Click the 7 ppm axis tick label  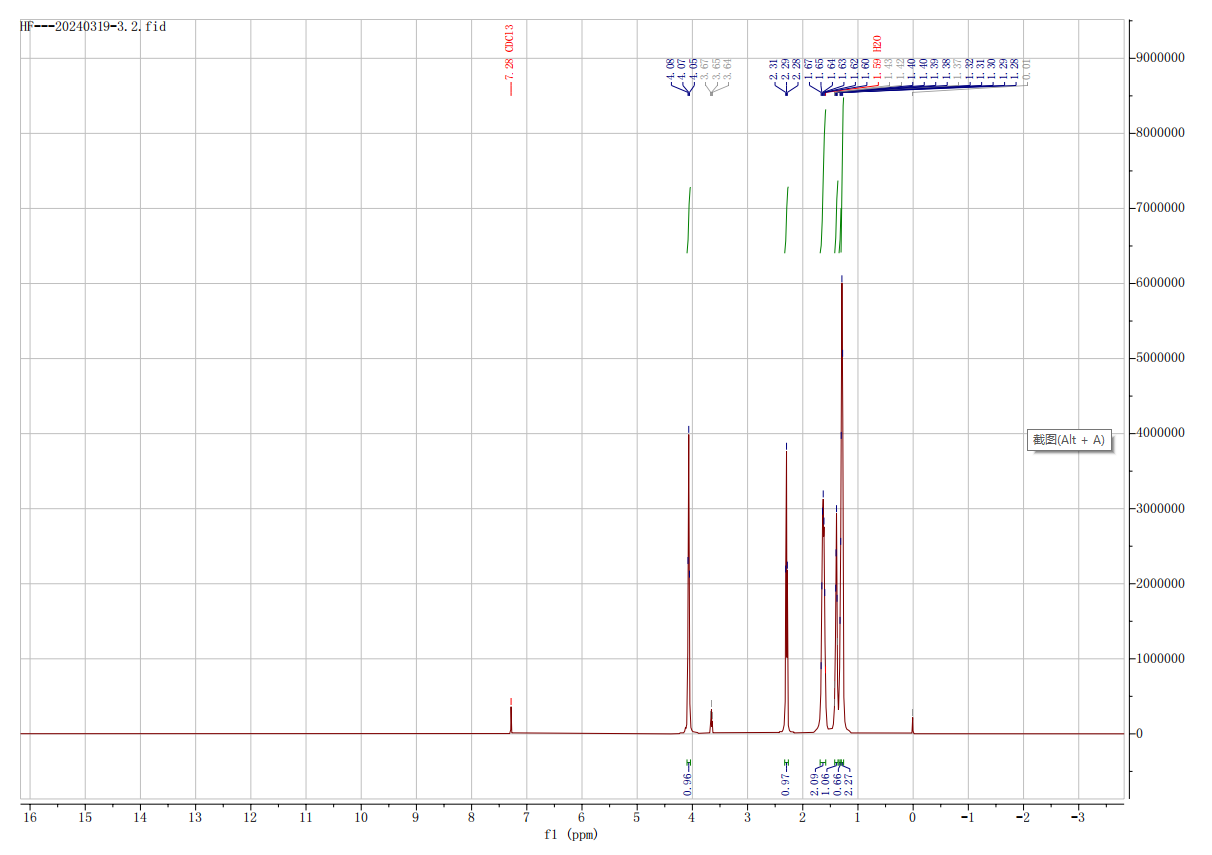(x=526, y=817)
